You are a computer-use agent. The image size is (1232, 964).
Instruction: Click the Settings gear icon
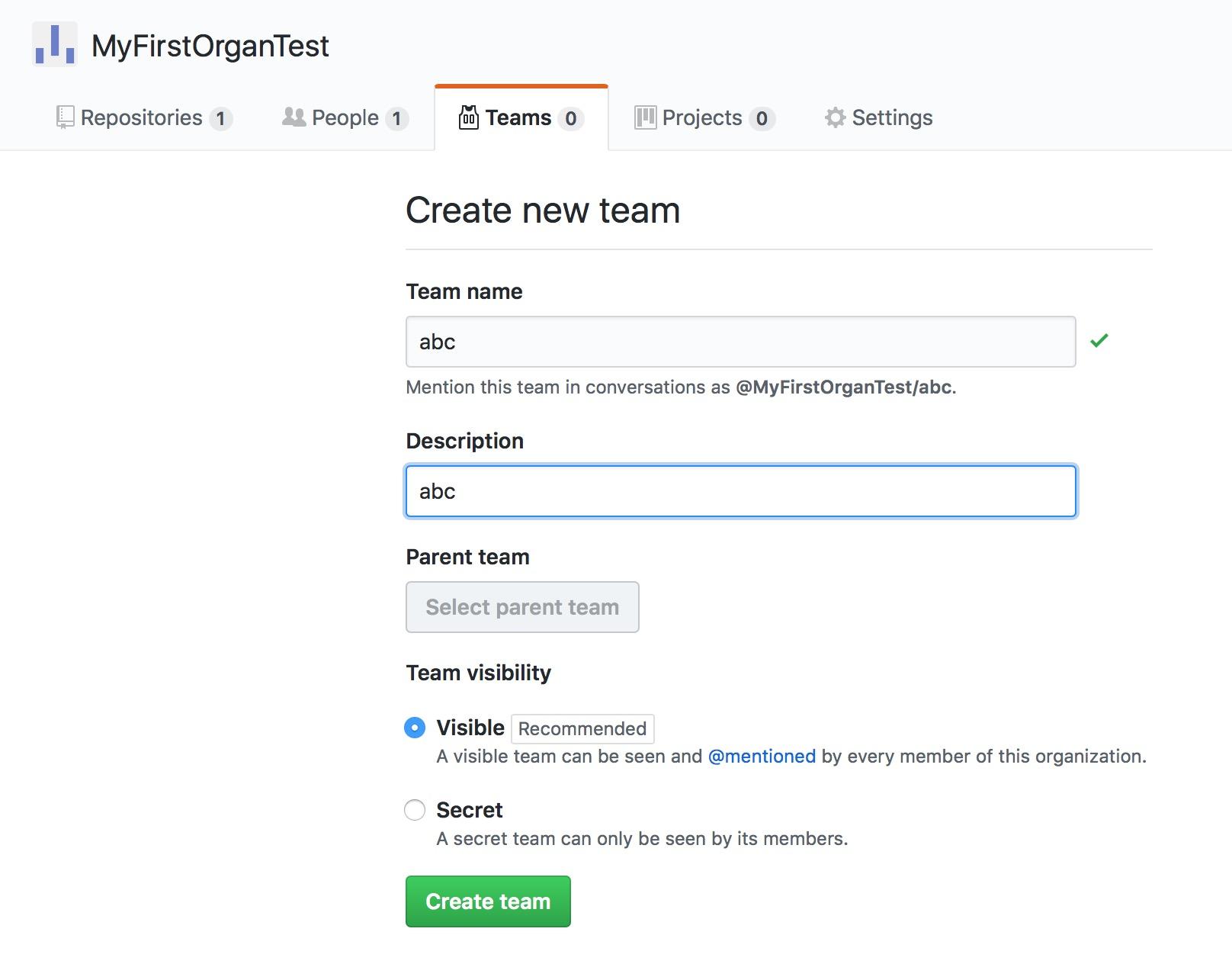tap(835, 117)
